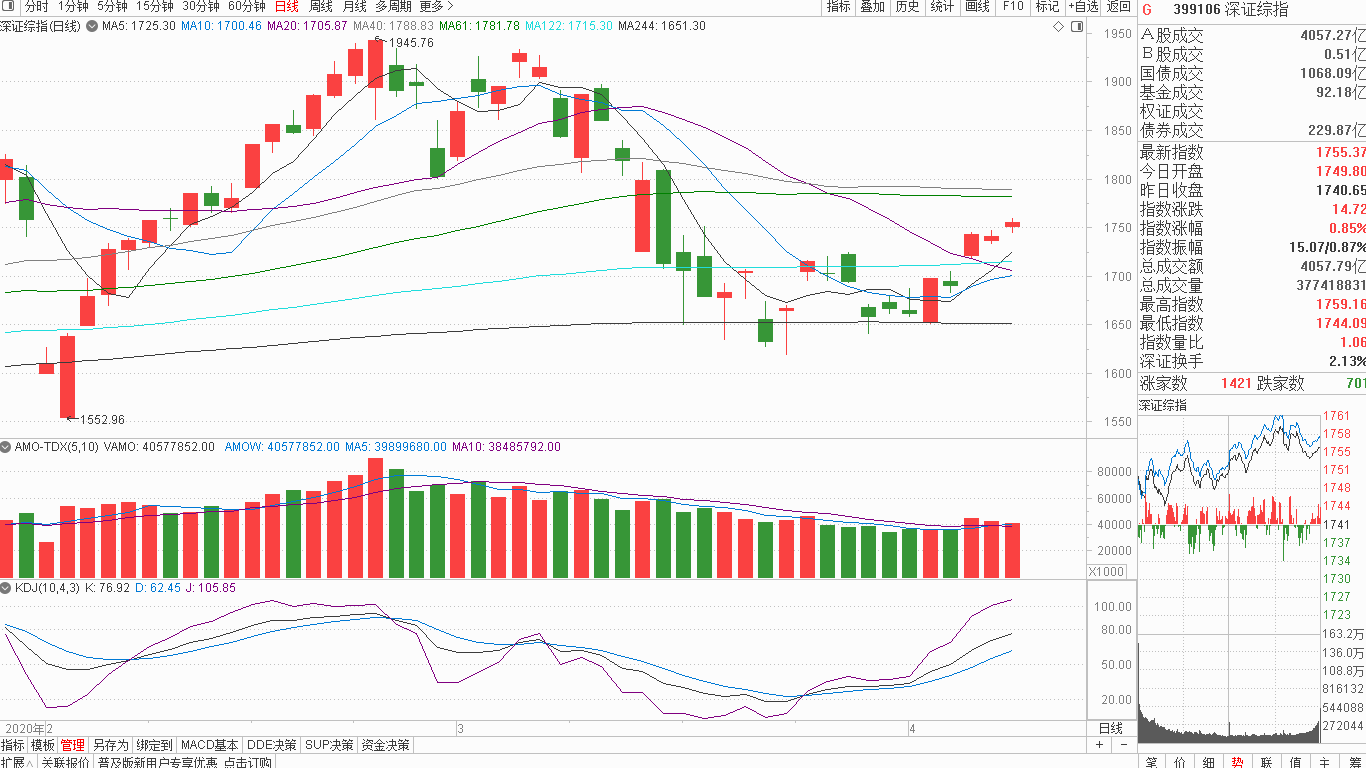Viewport: 1366px width, 768px height.
Task: Click the 日线 label at chart corner
Action: click(1111, 728)
